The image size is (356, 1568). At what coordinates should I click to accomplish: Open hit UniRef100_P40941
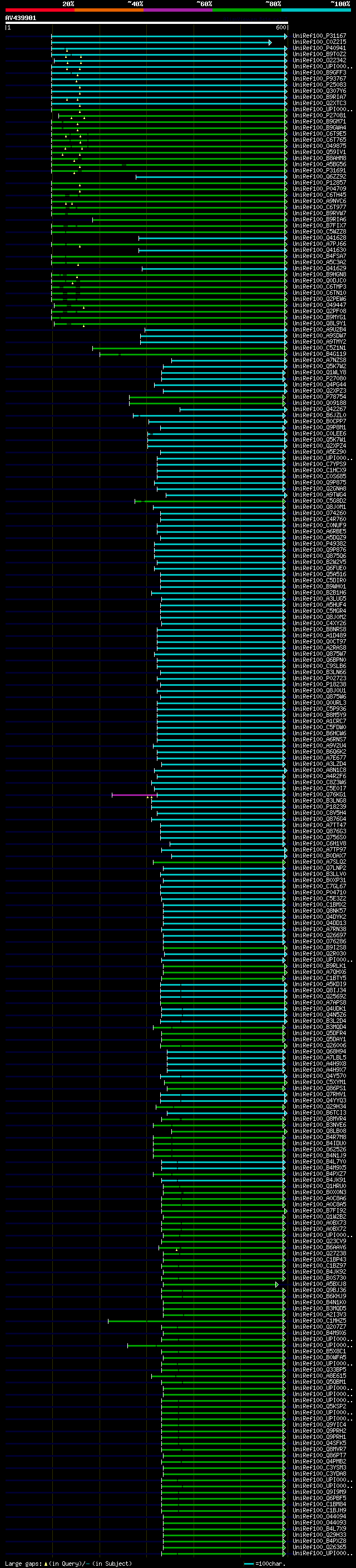tap(319, 48)
